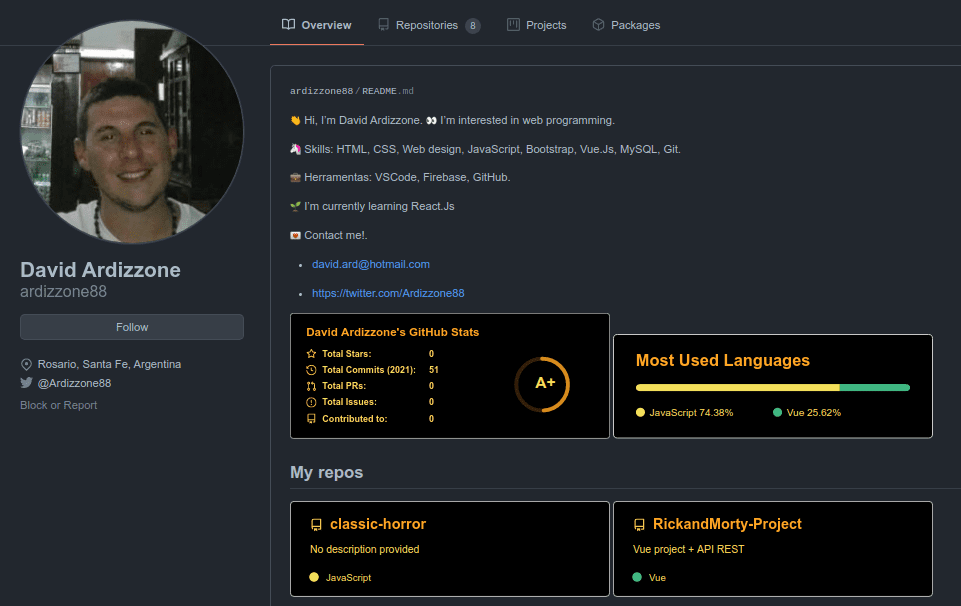Click the Most Used Languages progress bar
961x606 pixels.
tap(772, 387)
